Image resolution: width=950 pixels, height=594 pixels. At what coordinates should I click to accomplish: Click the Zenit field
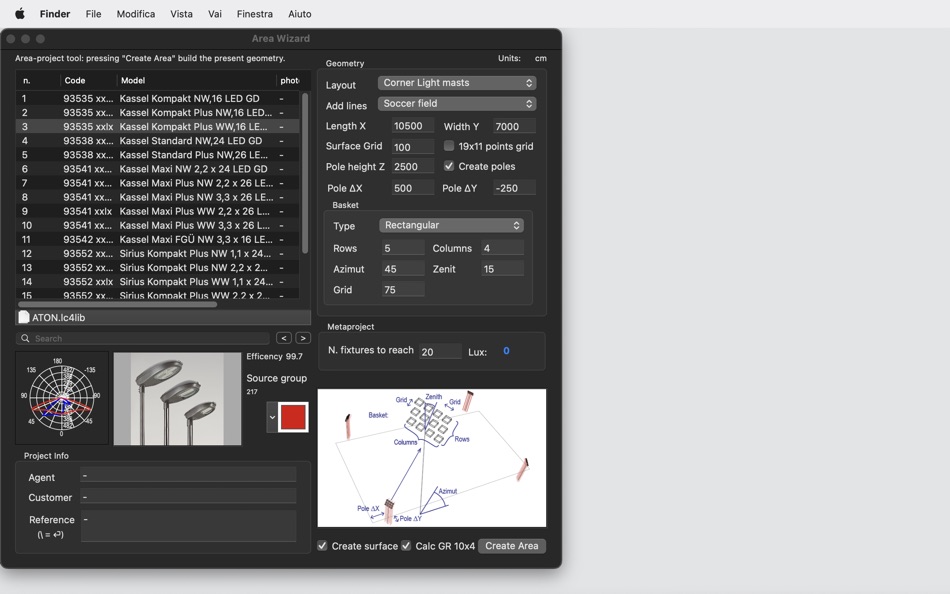(x=502, y=269)
